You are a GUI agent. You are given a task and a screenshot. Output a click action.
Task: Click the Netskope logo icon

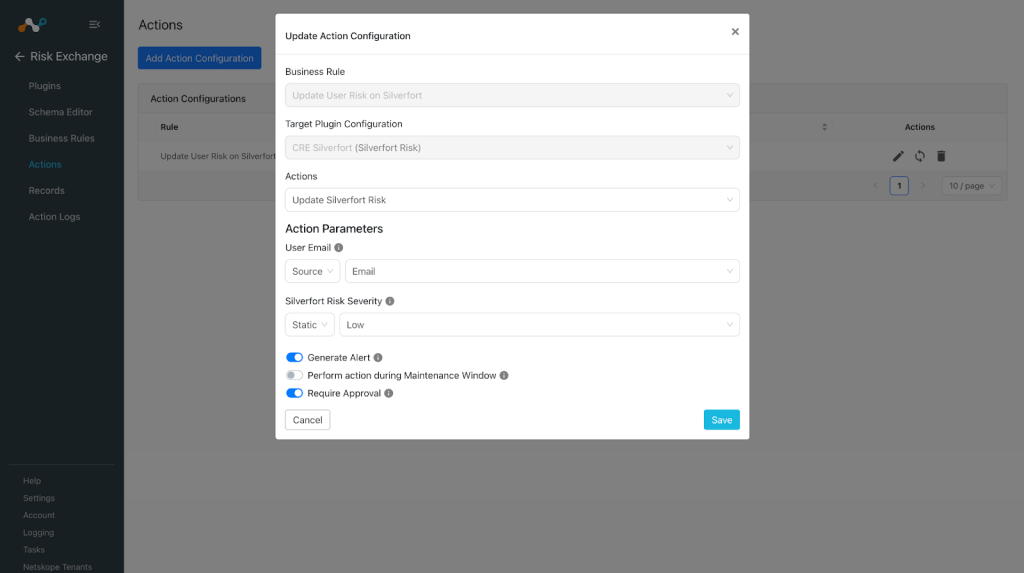coord(32,25)
